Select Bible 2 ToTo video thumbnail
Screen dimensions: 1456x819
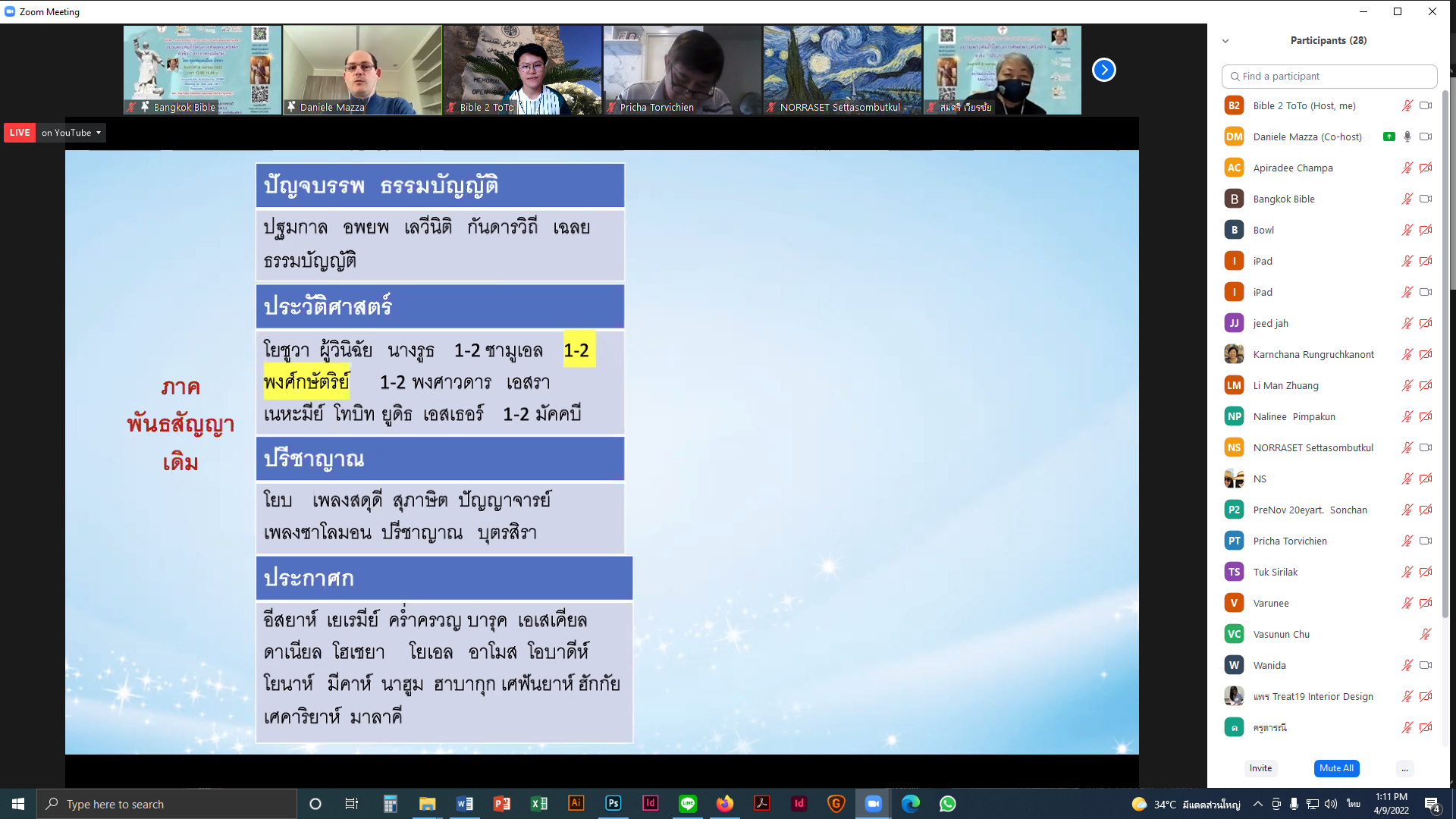coord(522,70)
